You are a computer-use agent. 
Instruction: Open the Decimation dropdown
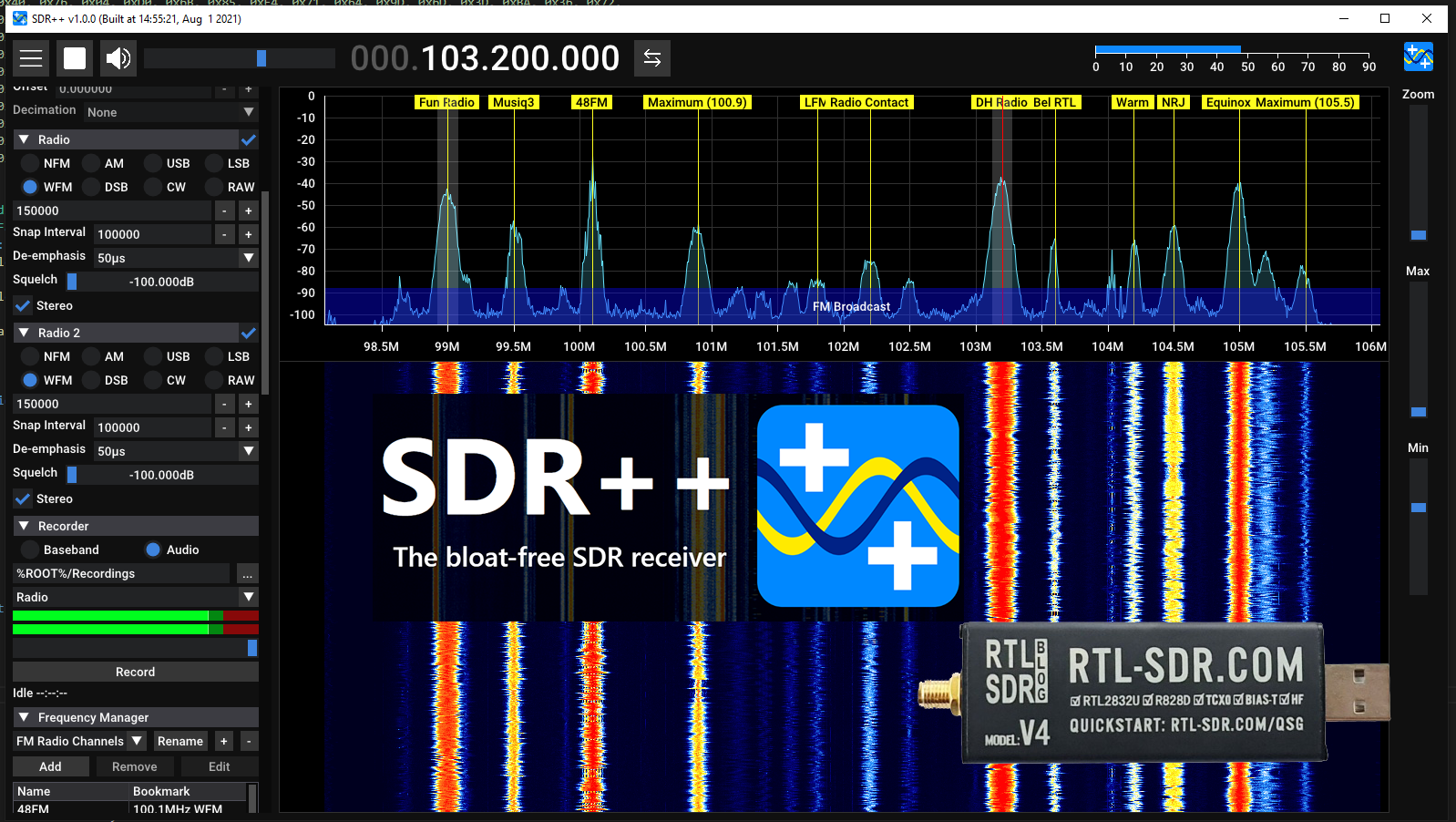pos(171,112)
